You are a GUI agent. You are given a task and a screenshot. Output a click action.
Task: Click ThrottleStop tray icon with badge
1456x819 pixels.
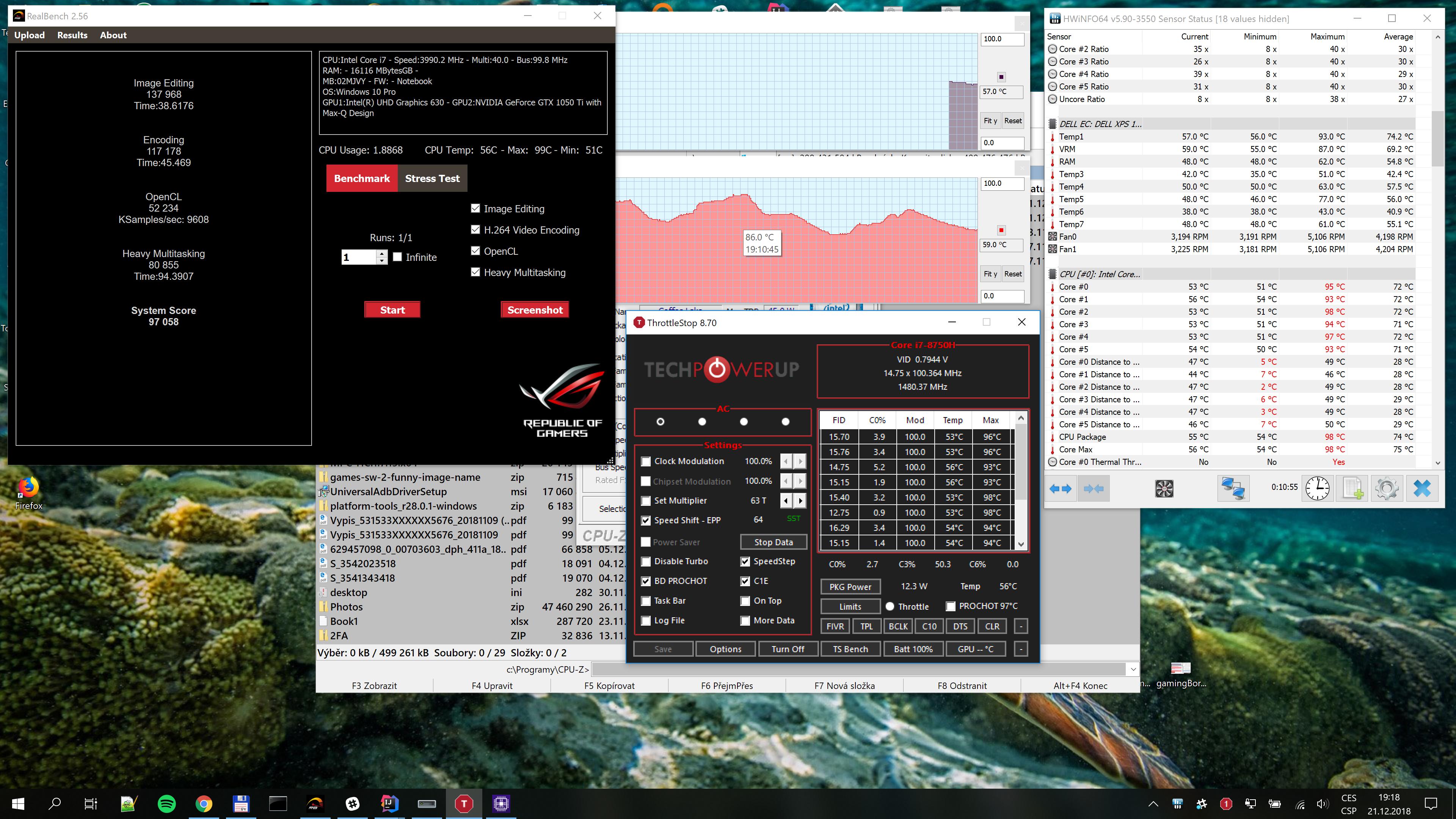pyautogui.click(x=1226, y=803)
